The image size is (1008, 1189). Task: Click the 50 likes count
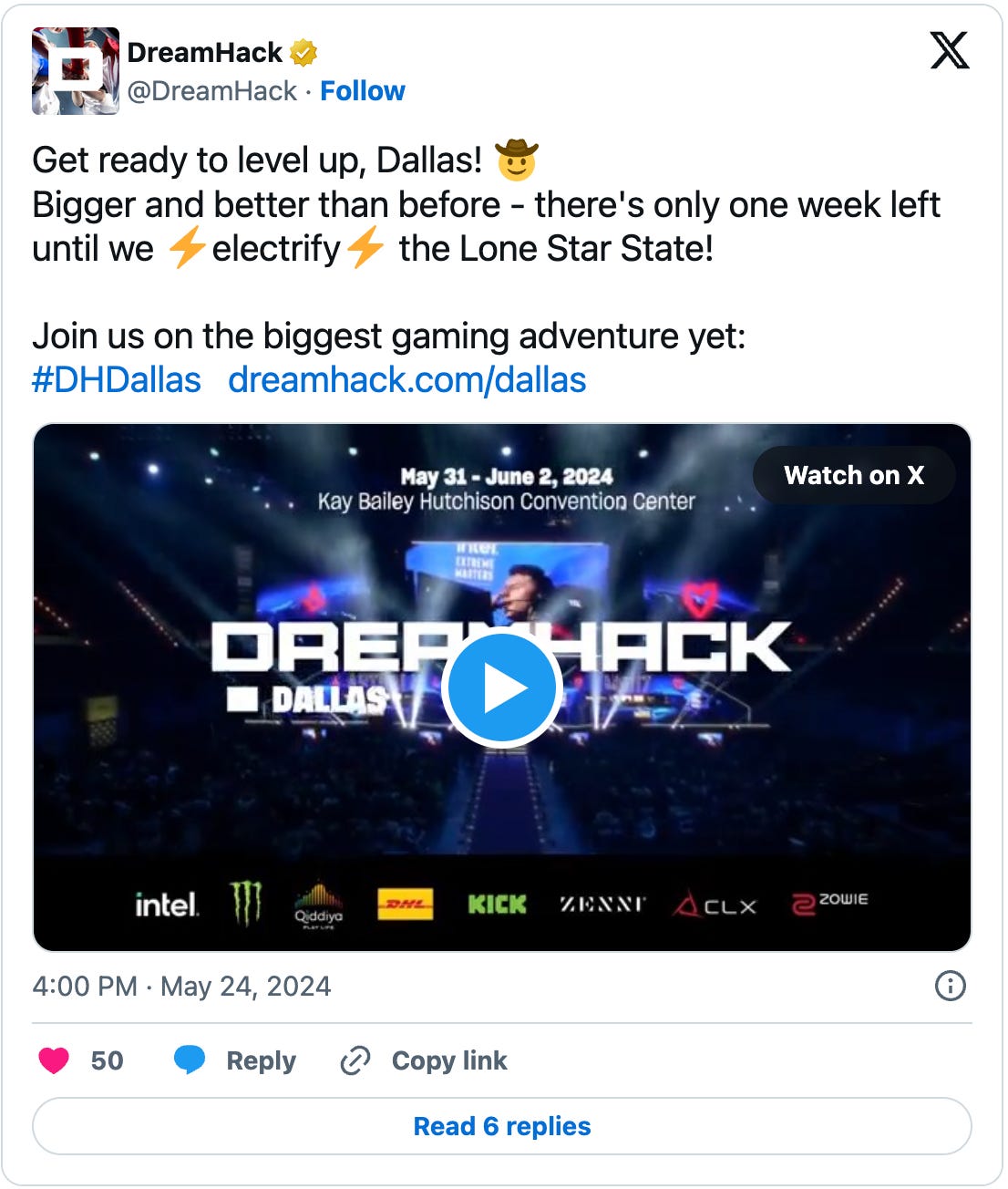(x=107, y=1060)
